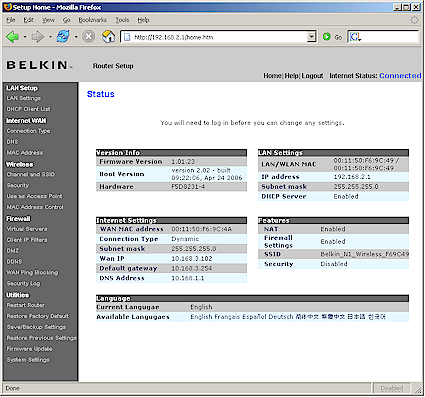Click the Logout link
This screenshot has width=425, height=397.
pyautogui.click(x=312, y=76)
